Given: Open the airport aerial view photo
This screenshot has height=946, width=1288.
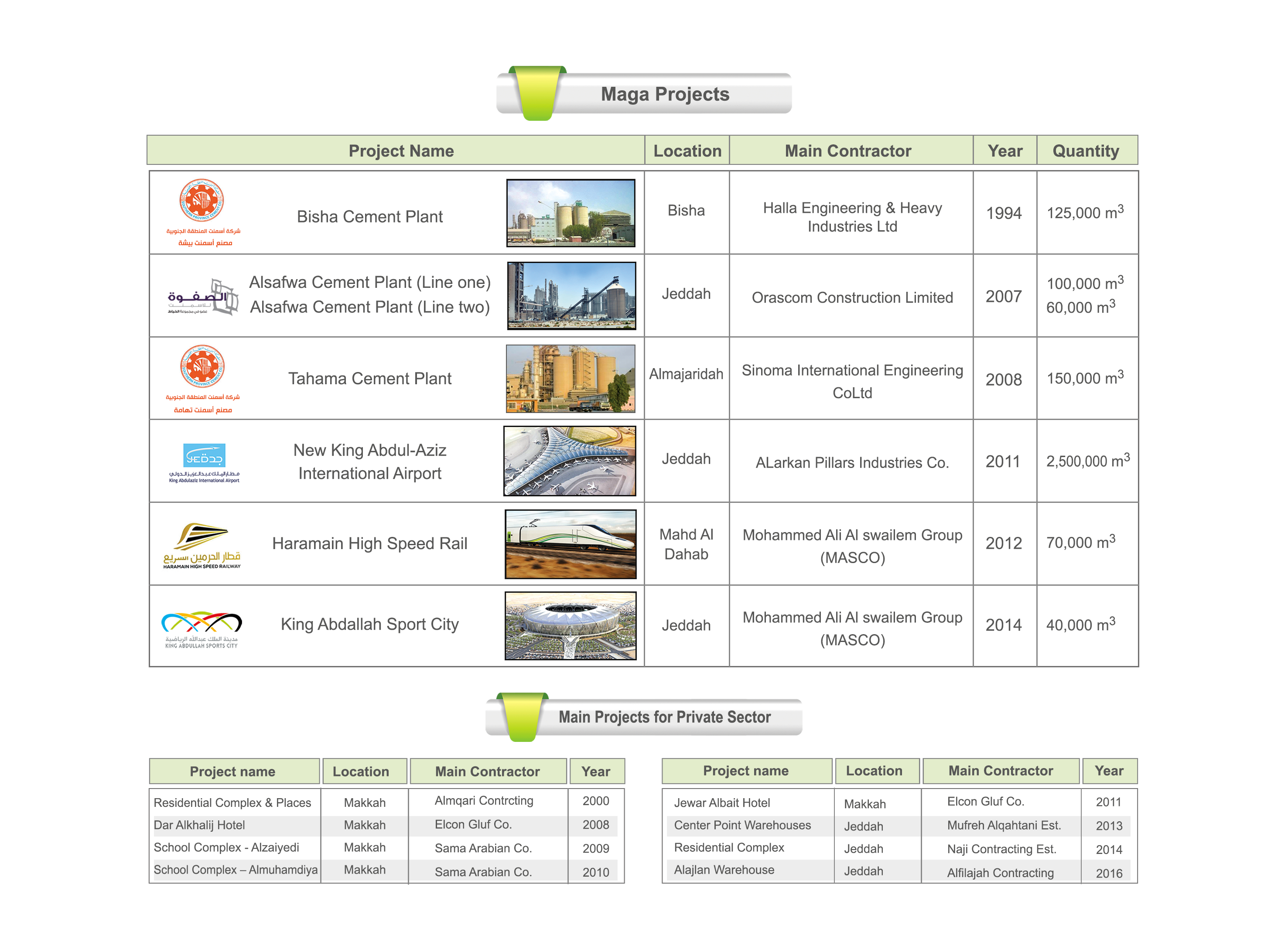Looking at the screenshot, I should [569, 461].
